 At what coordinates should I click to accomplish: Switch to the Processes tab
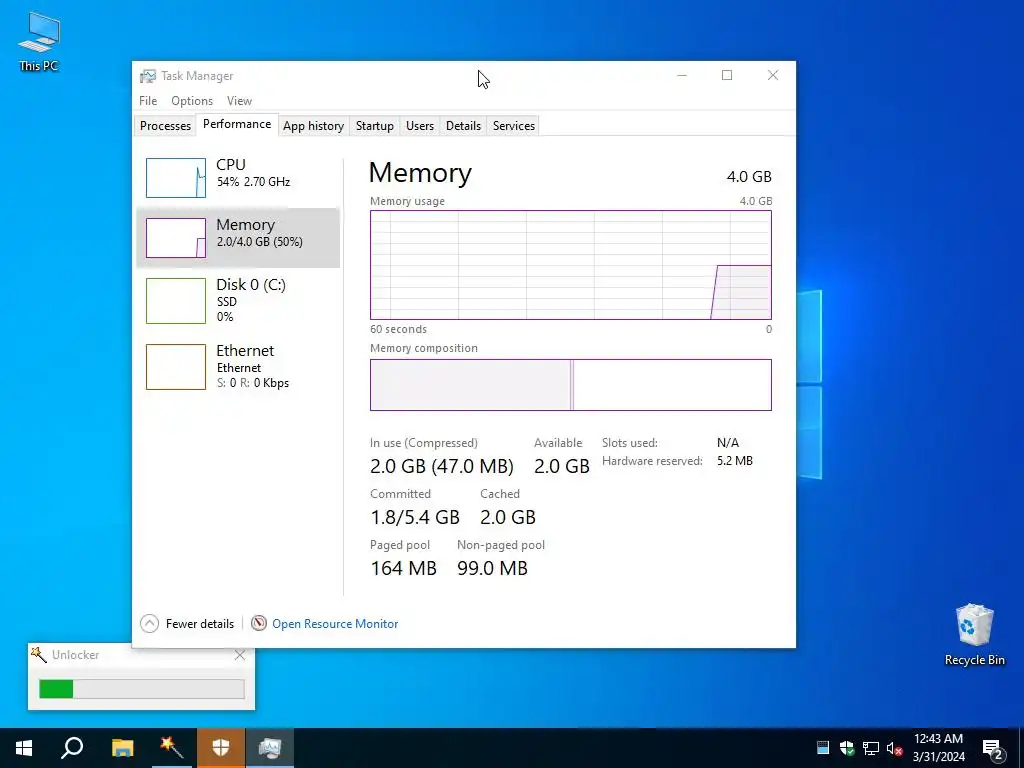click(x=165, y=125)
